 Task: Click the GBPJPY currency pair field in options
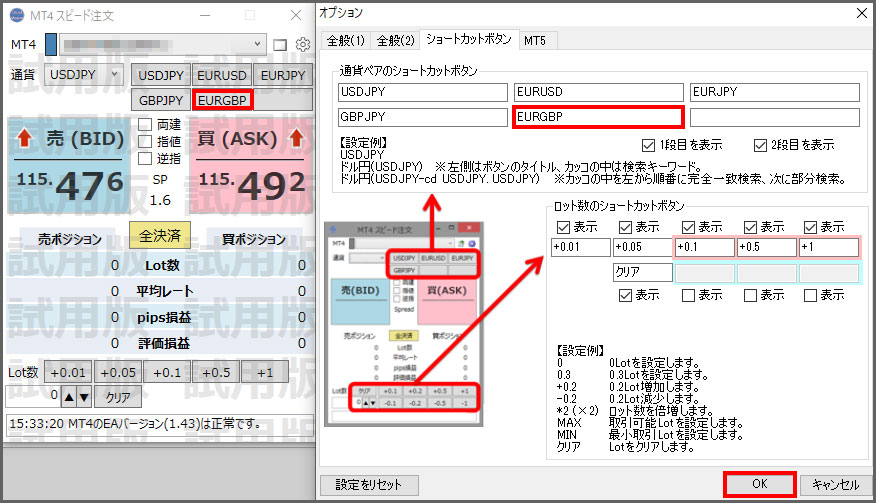[x=423, y=117]
